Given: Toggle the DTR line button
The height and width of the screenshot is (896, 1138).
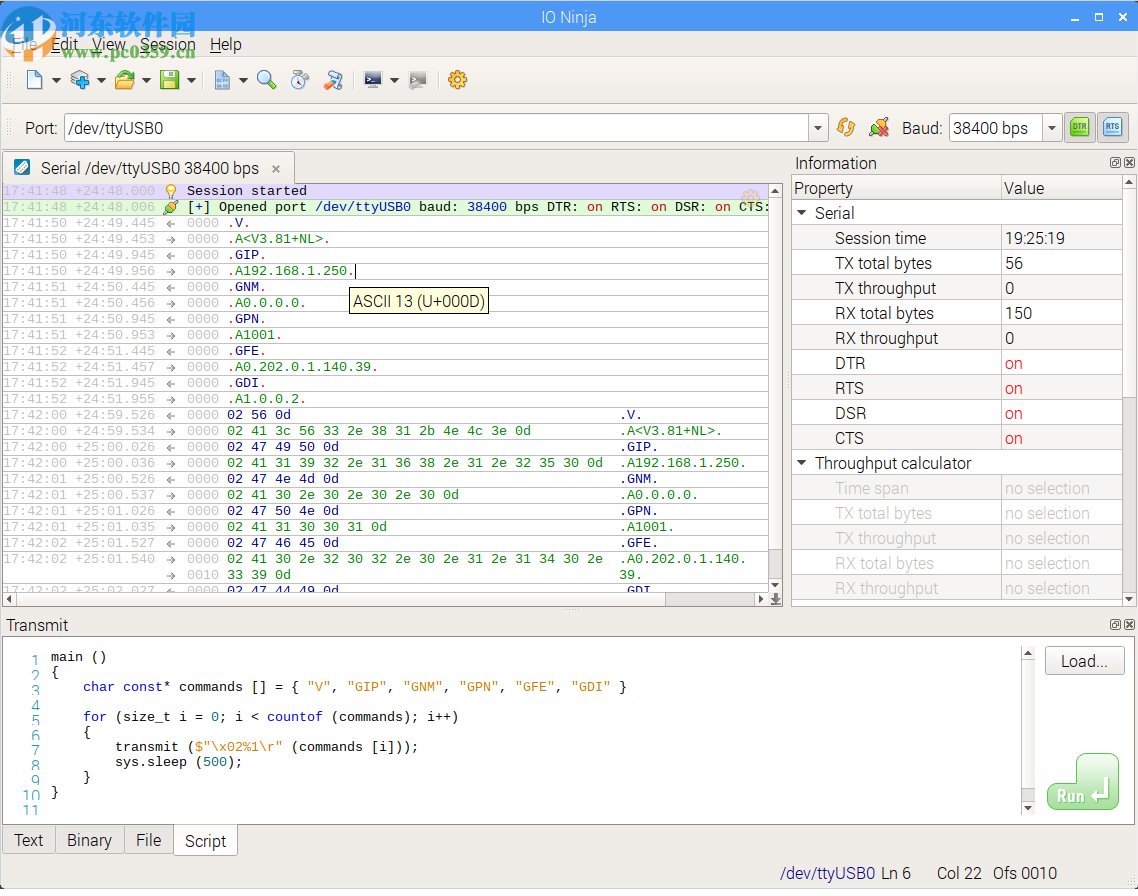Looking at the screenshot, I should 1079,127.
